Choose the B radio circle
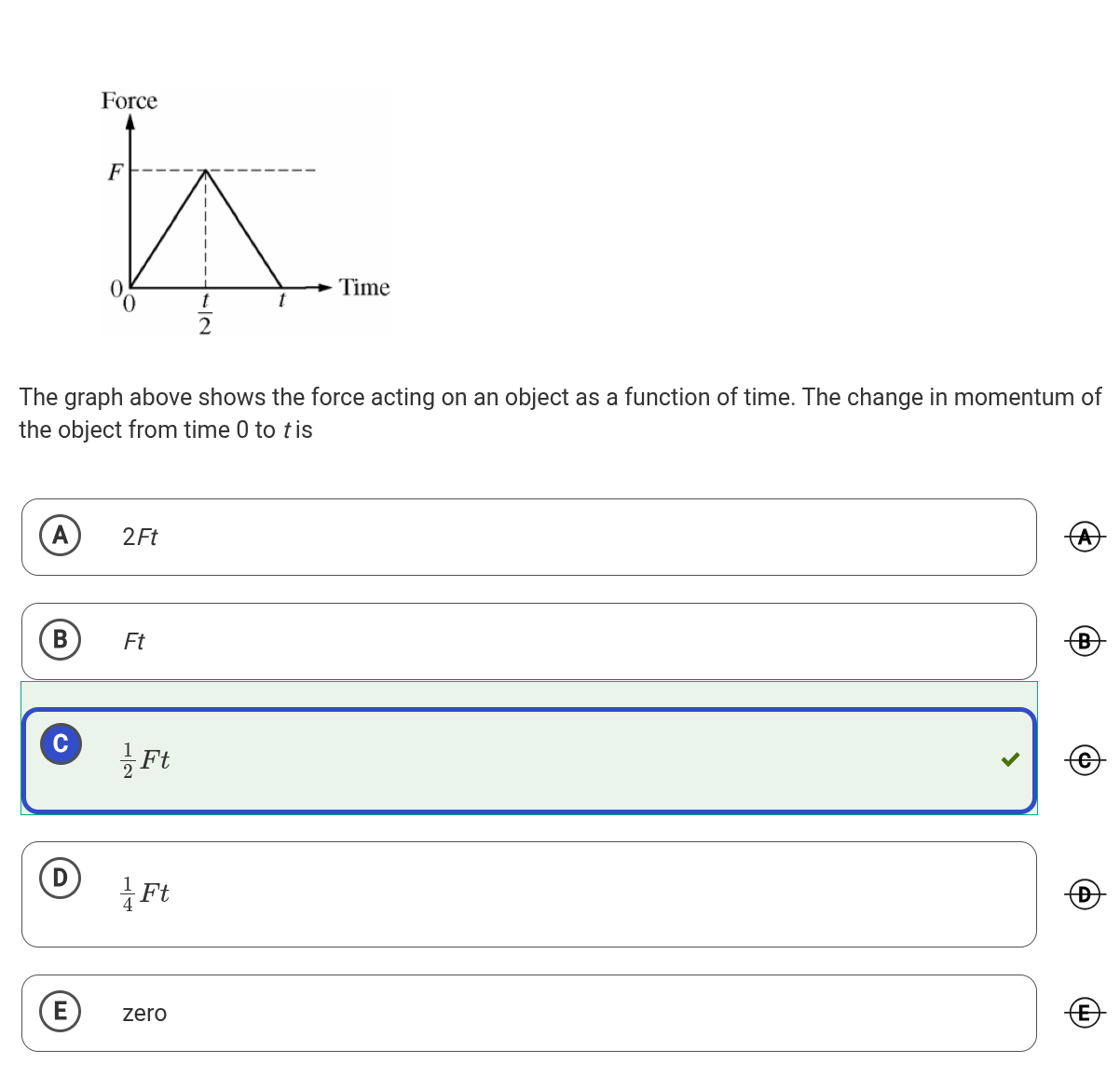The height and width of the screenshot is (1077, 1120). tap(61, 639)
